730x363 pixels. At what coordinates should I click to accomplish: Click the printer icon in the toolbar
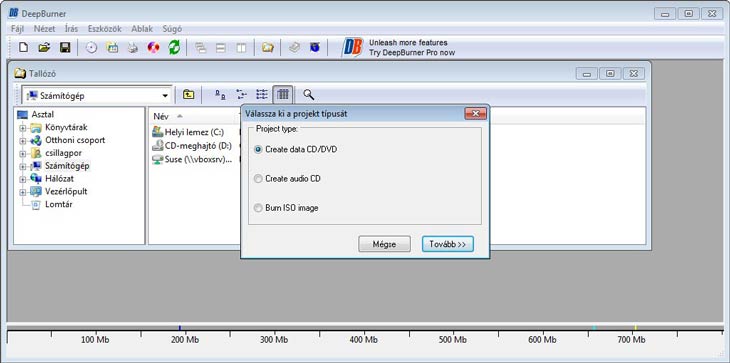tap(133, 47)
